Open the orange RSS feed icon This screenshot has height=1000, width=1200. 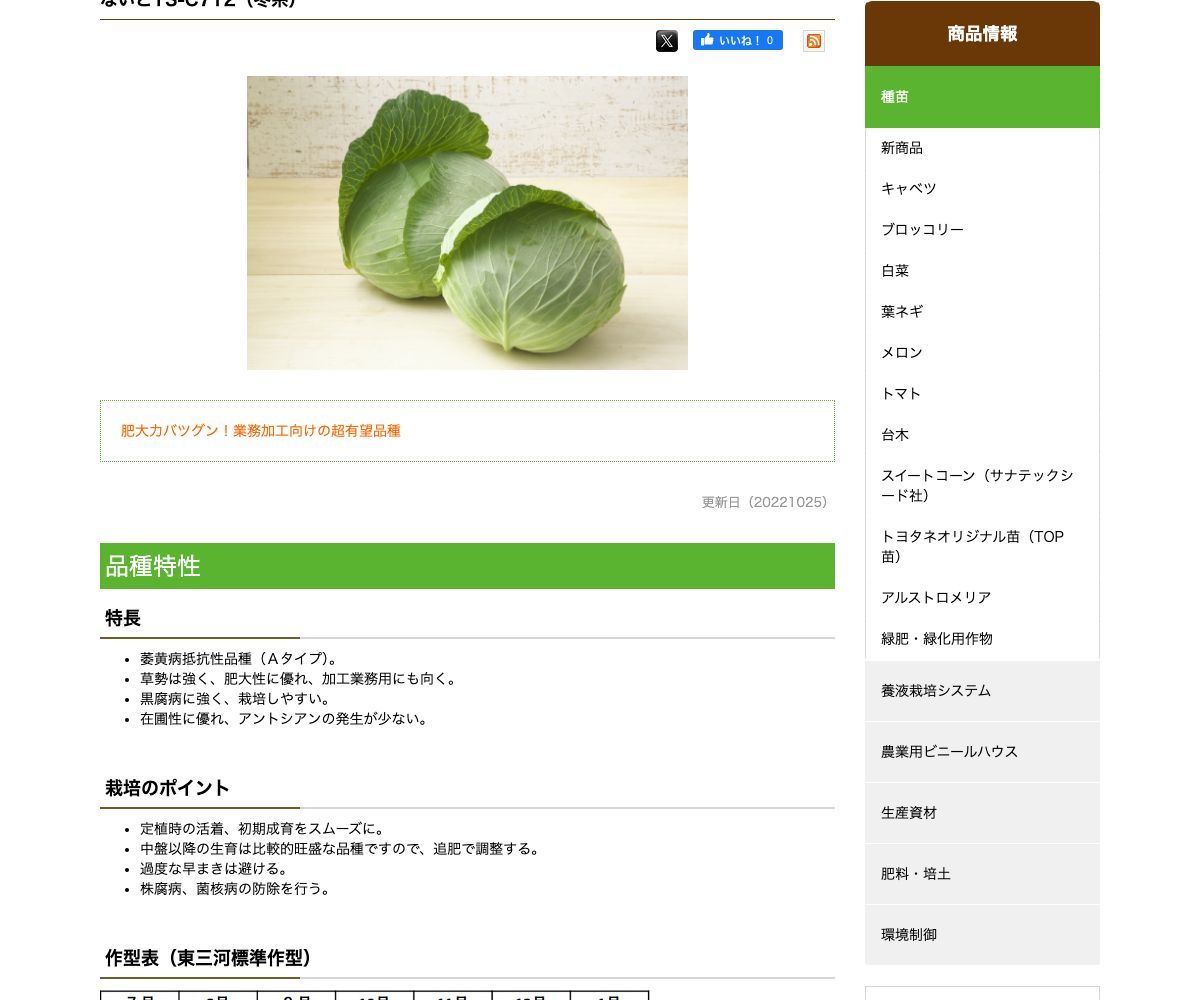point(814,41)
